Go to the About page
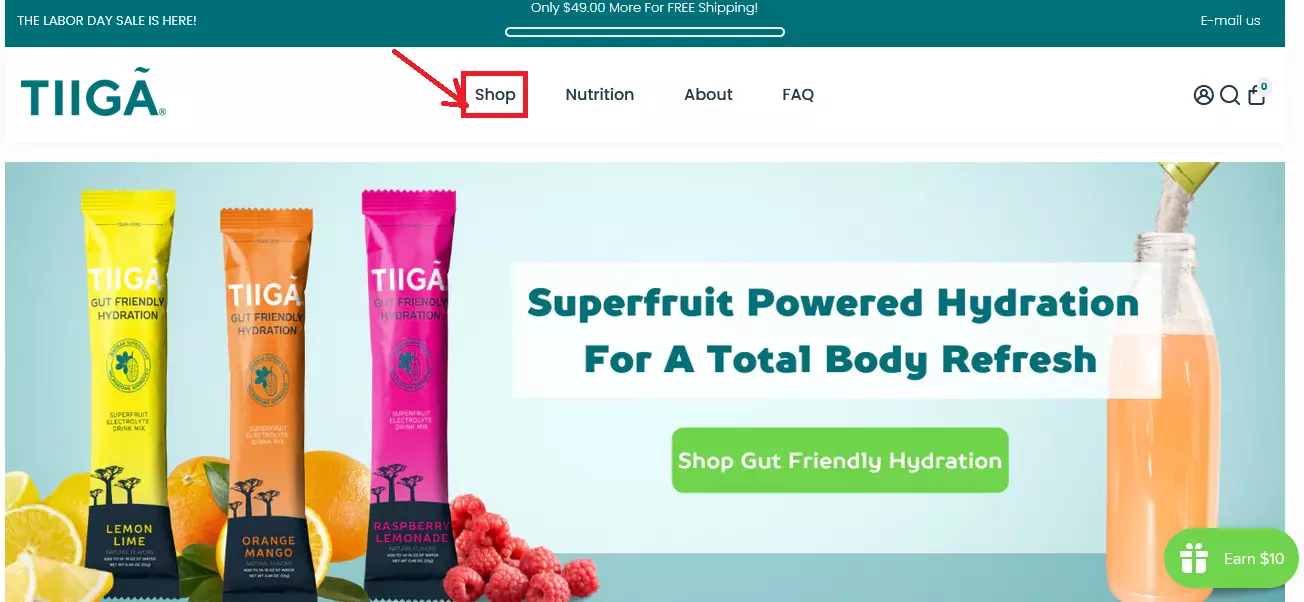 point(708,95)
